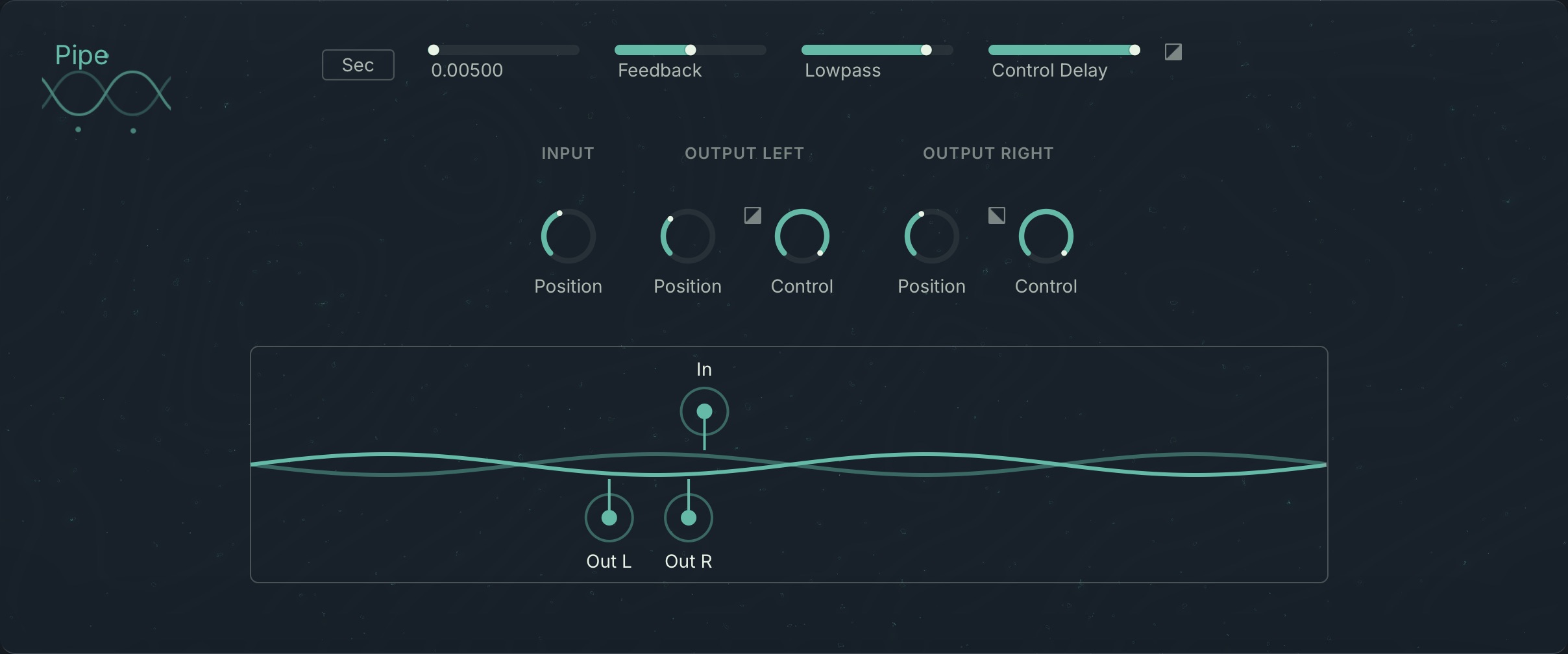Click the Pipe title text
Screen dimensions: 1568x654
82,54
